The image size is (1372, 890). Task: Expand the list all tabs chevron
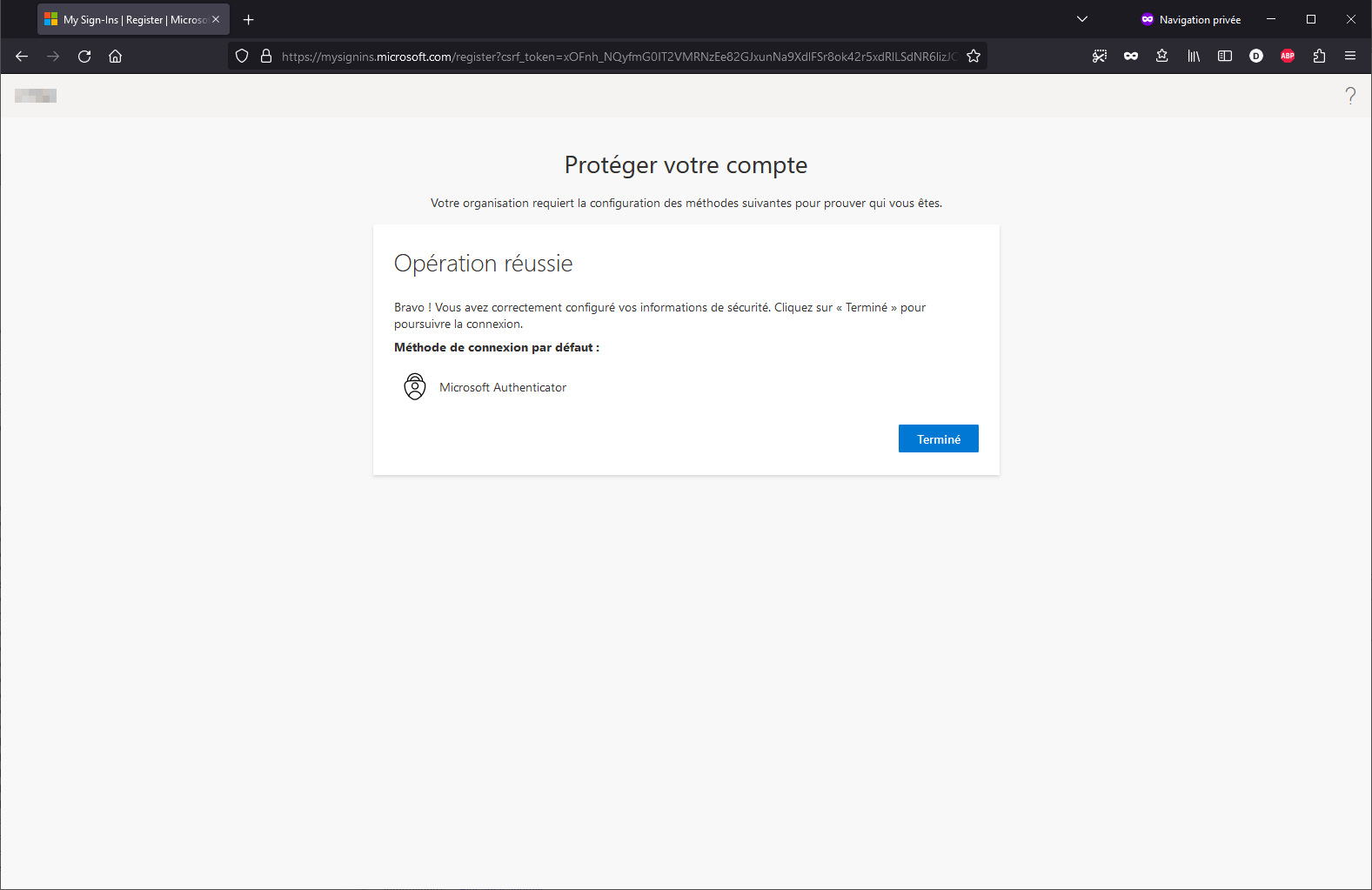click(1082, 19)
